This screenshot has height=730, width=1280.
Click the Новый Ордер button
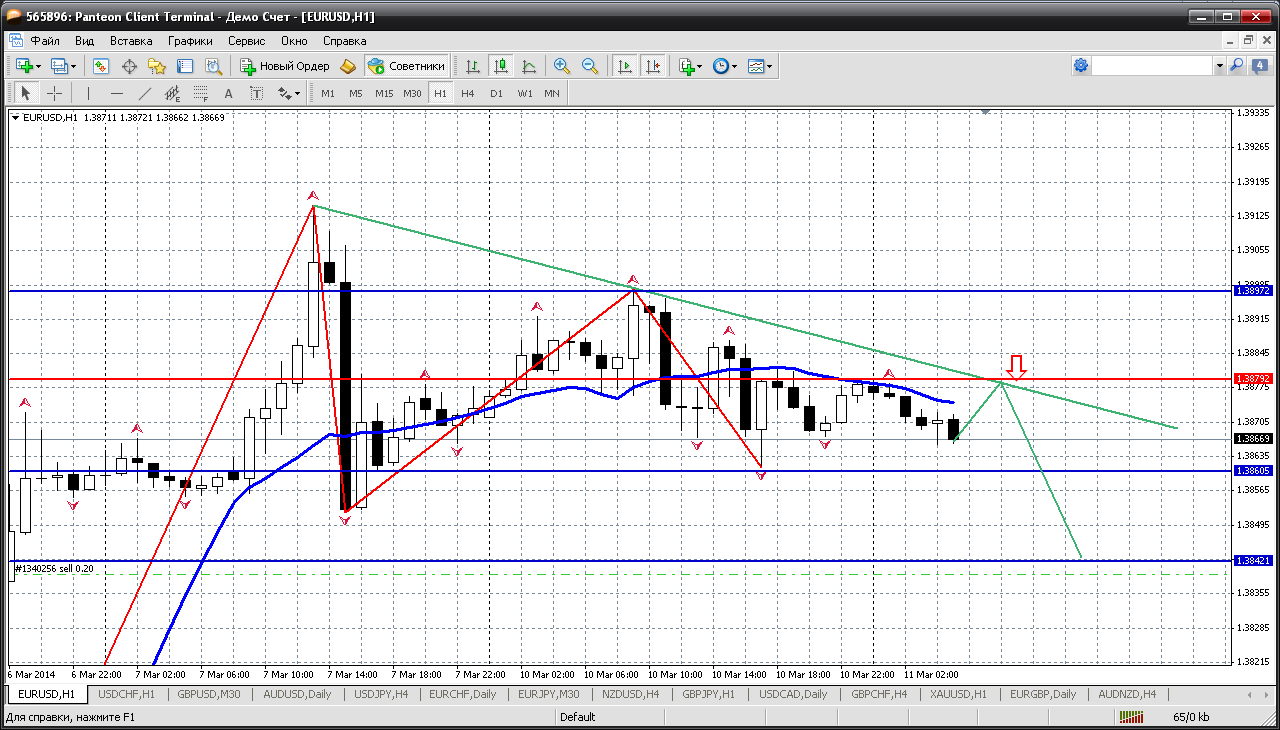point(285,66)
